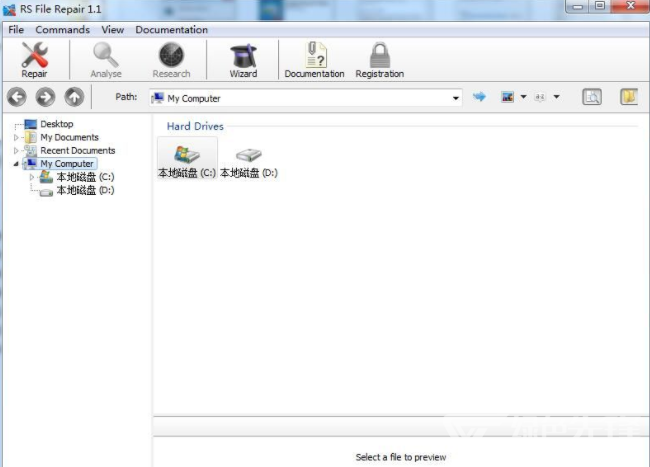650x467 pixels.
Task: Open the Commands menu
Action: pos(63,30)
